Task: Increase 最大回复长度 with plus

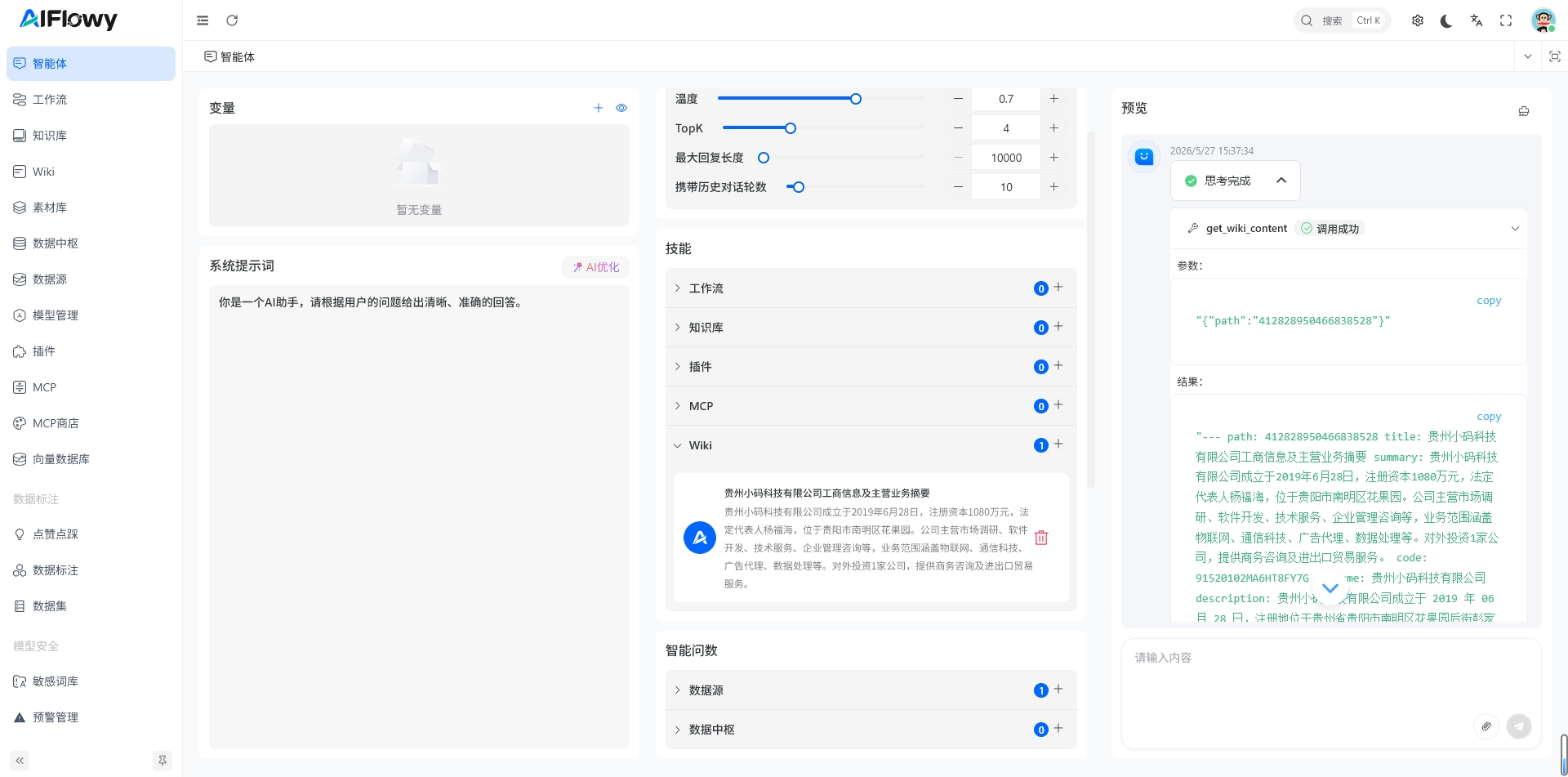Action: point(1053,158)
